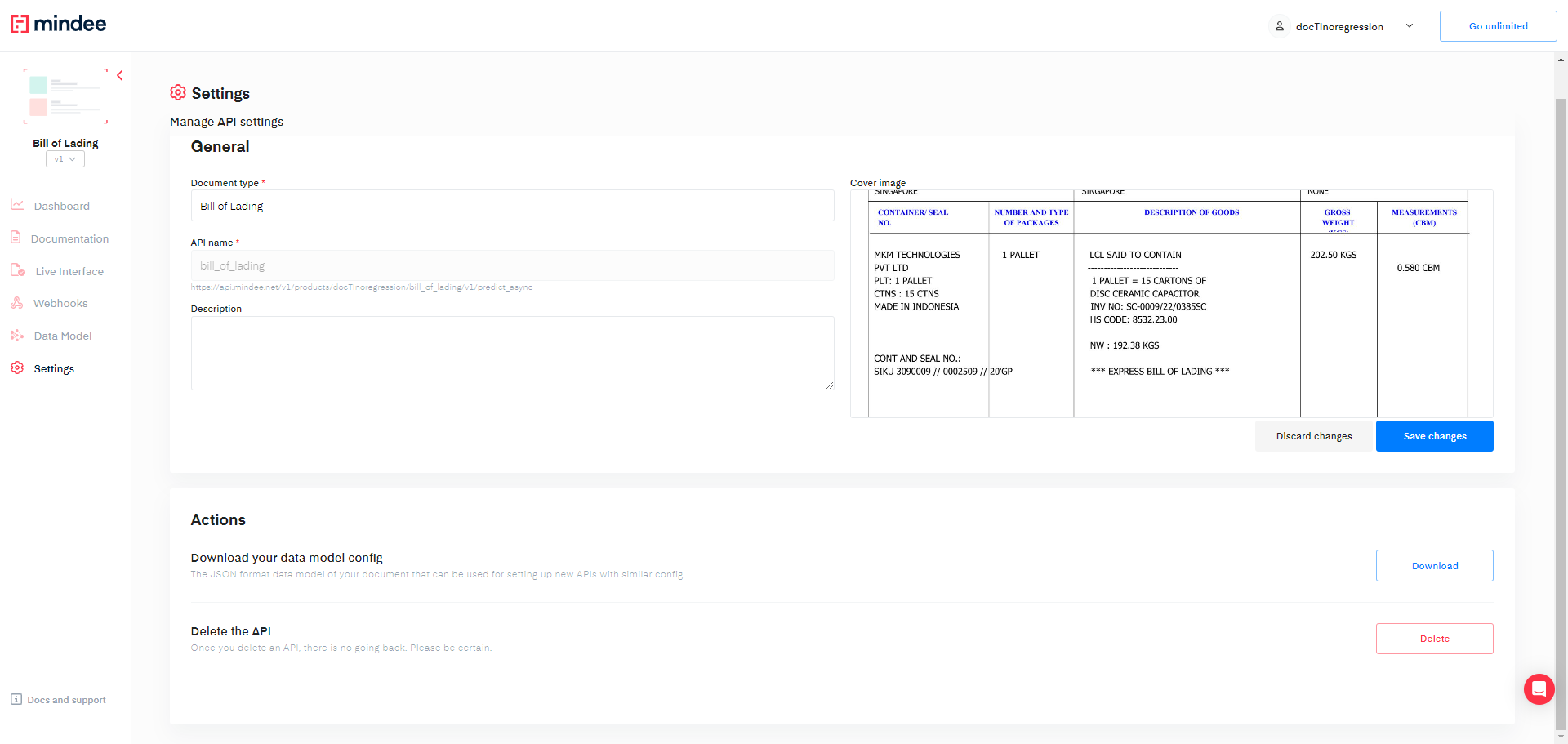
Task: Collapse the sidebar with the red chevron
Action: coord(120,75)
